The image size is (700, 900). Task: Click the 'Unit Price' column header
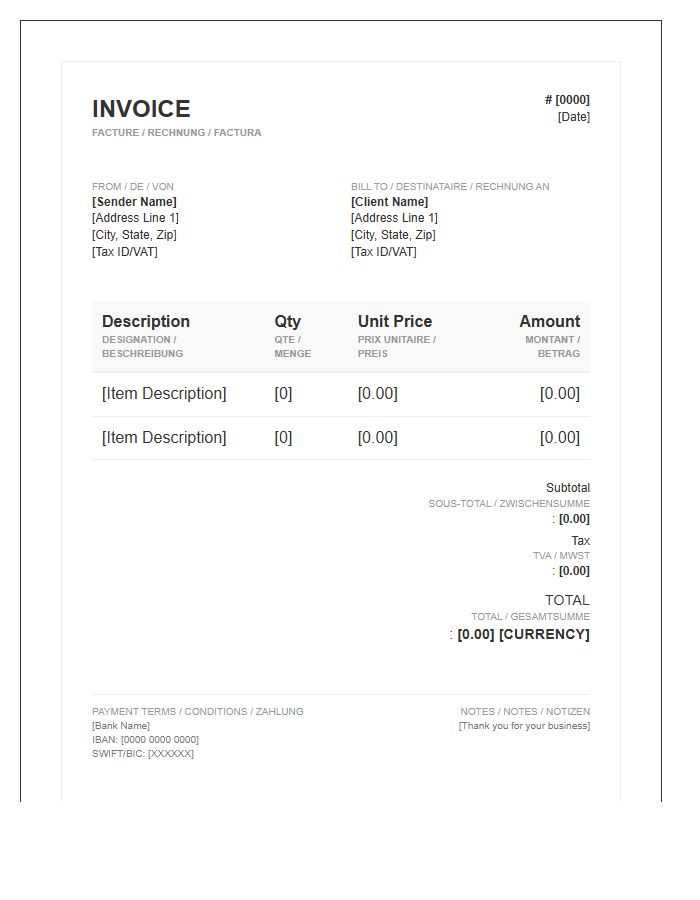pyautogui.click(x=395, y=321)
